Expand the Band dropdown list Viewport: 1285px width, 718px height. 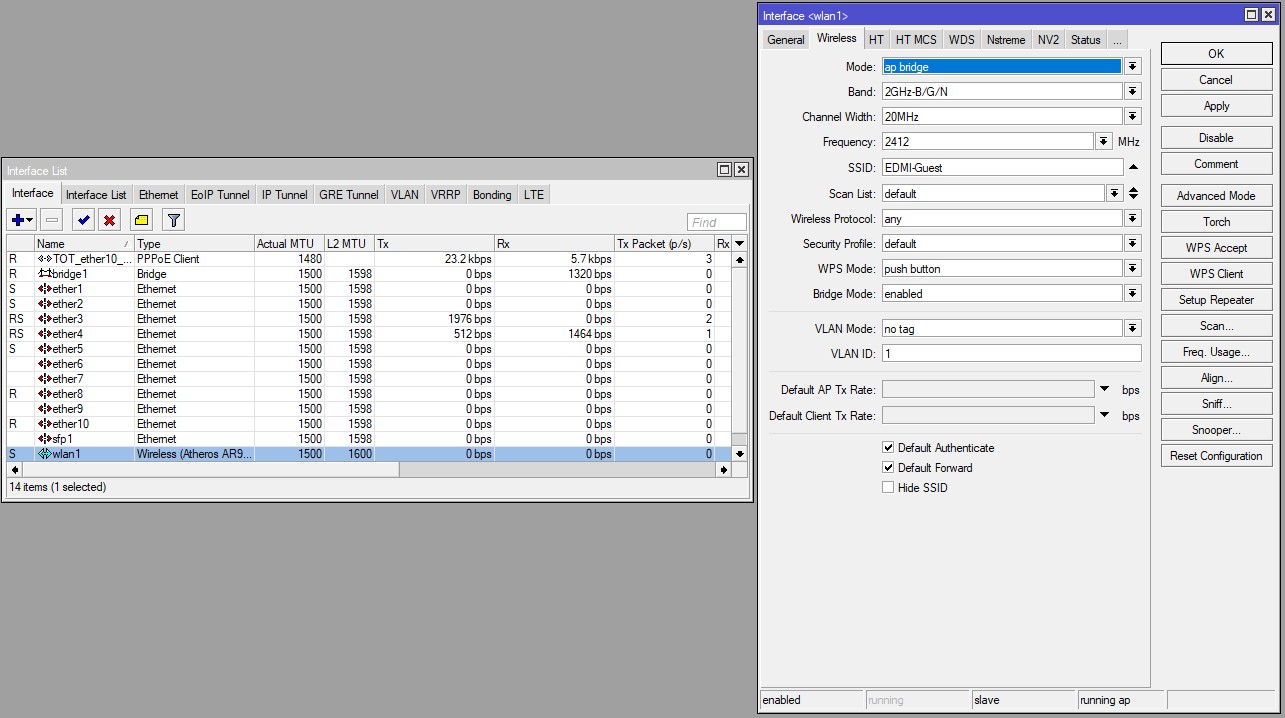(1133, 92)
